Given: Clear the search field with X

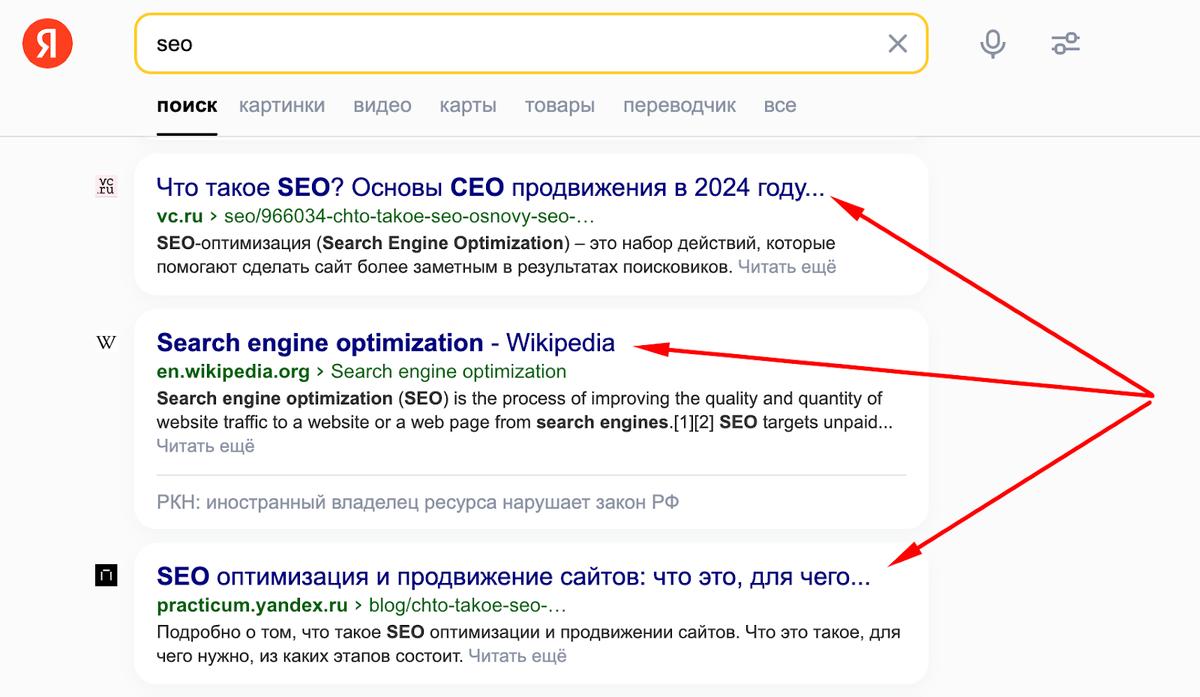Looking at the screenshot, I should point(898,43).
